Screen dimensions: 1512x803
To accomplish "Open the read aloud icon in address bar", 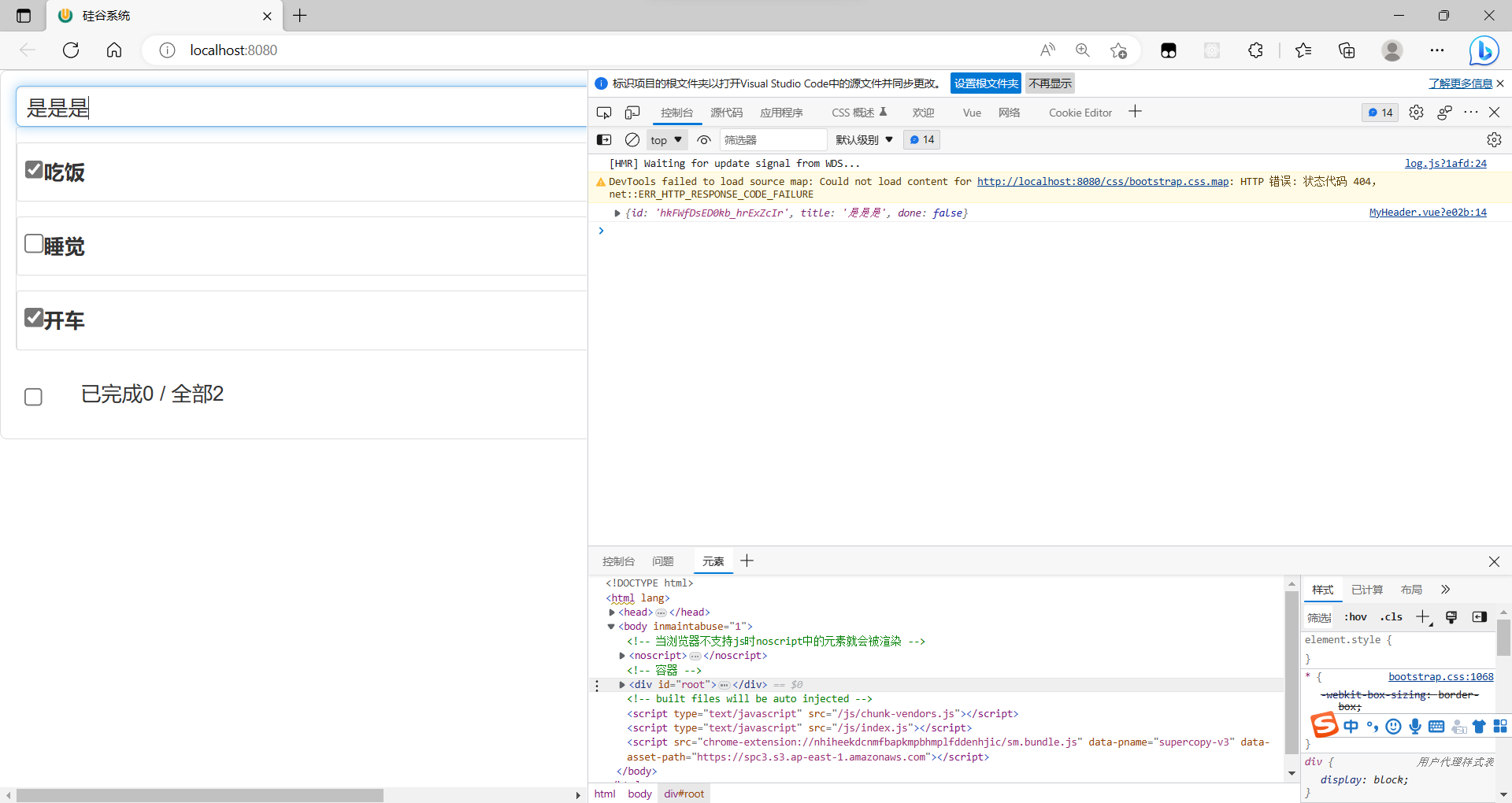I will pyautogui.click(x=1047, y=50).
